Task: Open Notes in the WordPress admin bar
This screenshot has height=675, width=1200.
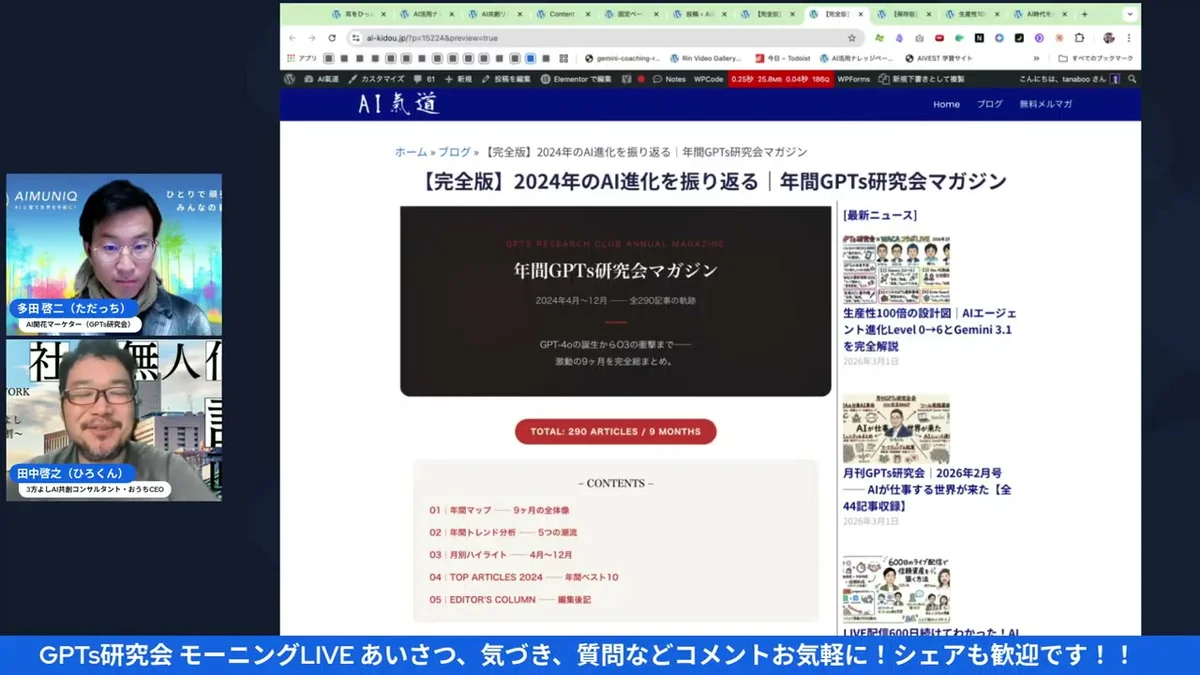Action: [676, 78]
